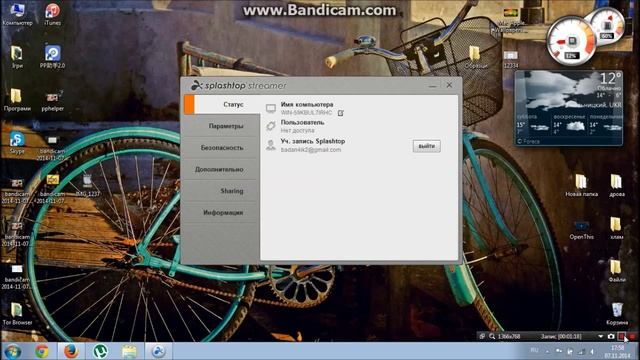The height and width of the screenshot is (360, 640).
Task: Pause the Bandicam recording
Action: coord(621,336)
